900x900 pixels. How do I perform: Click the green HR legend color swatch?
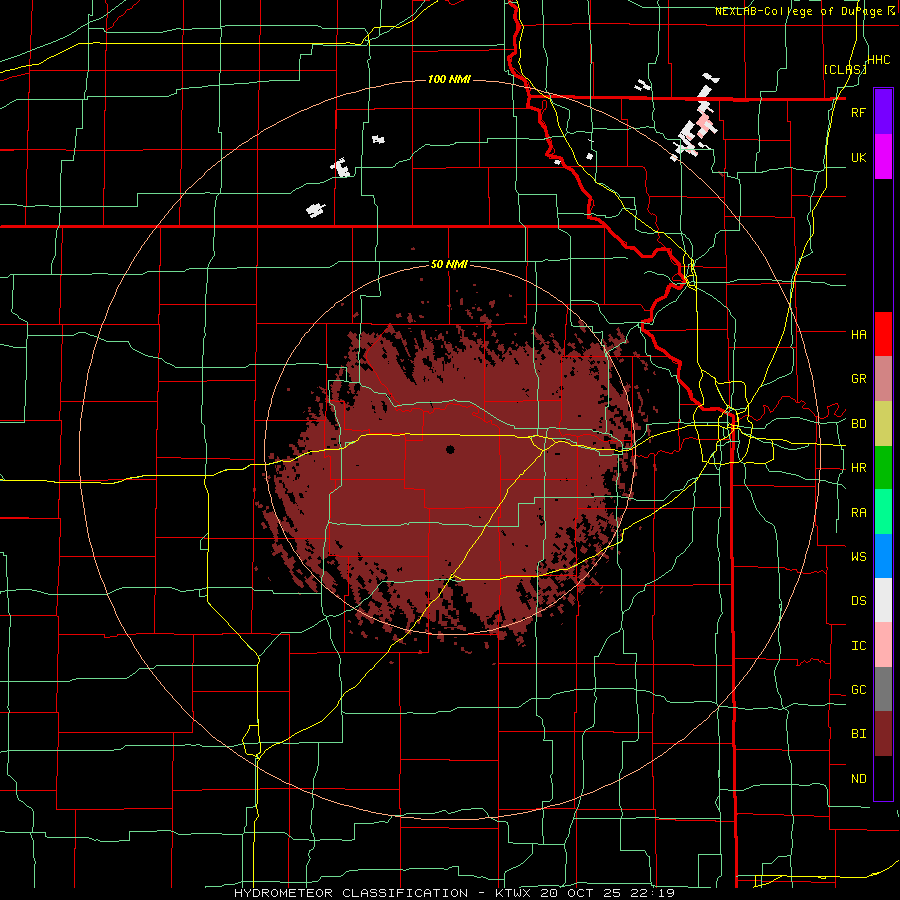click(883, 468)
